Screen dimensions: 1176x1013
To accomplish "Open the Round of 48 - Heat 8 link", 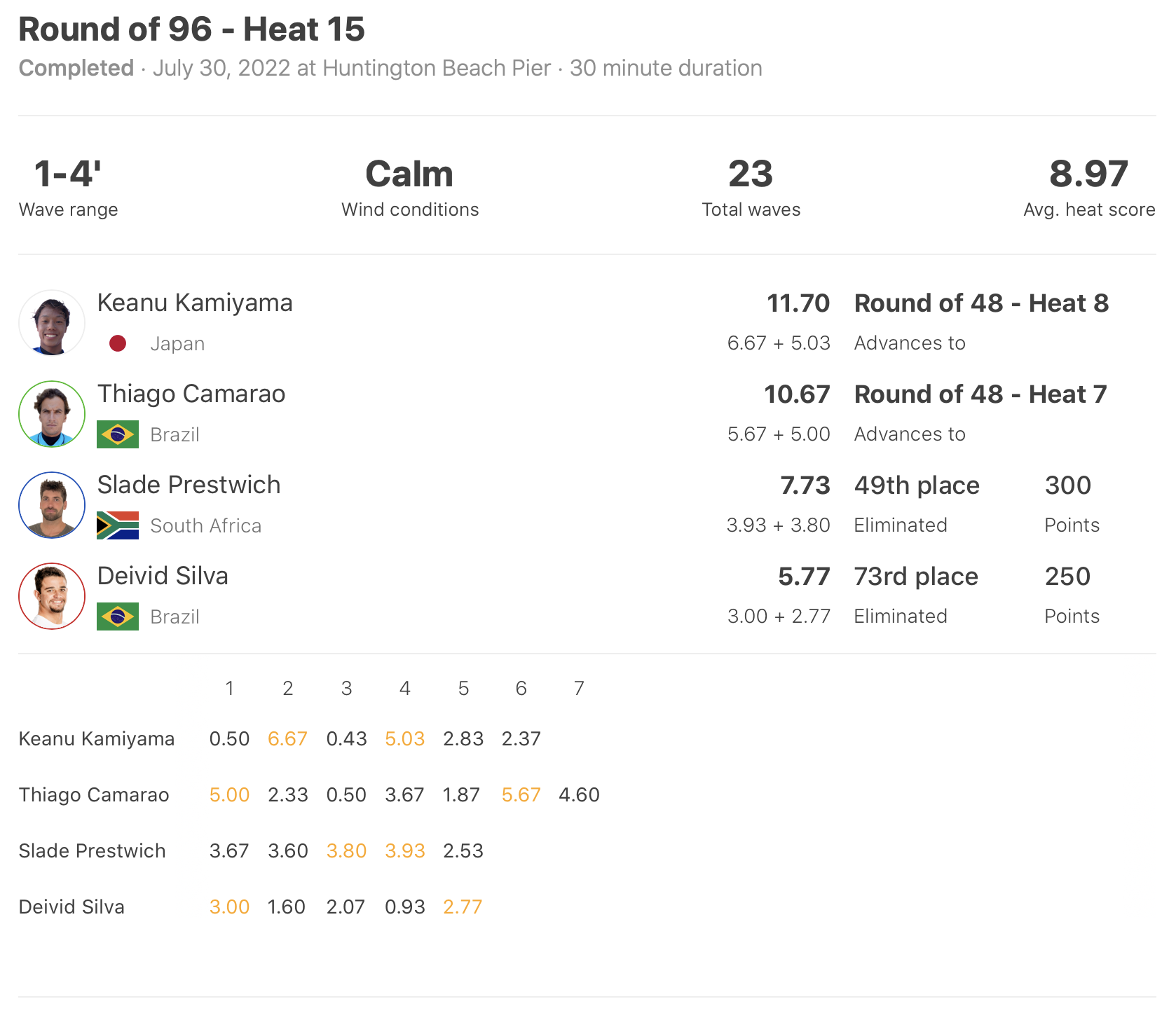I will tap(981, 303).
